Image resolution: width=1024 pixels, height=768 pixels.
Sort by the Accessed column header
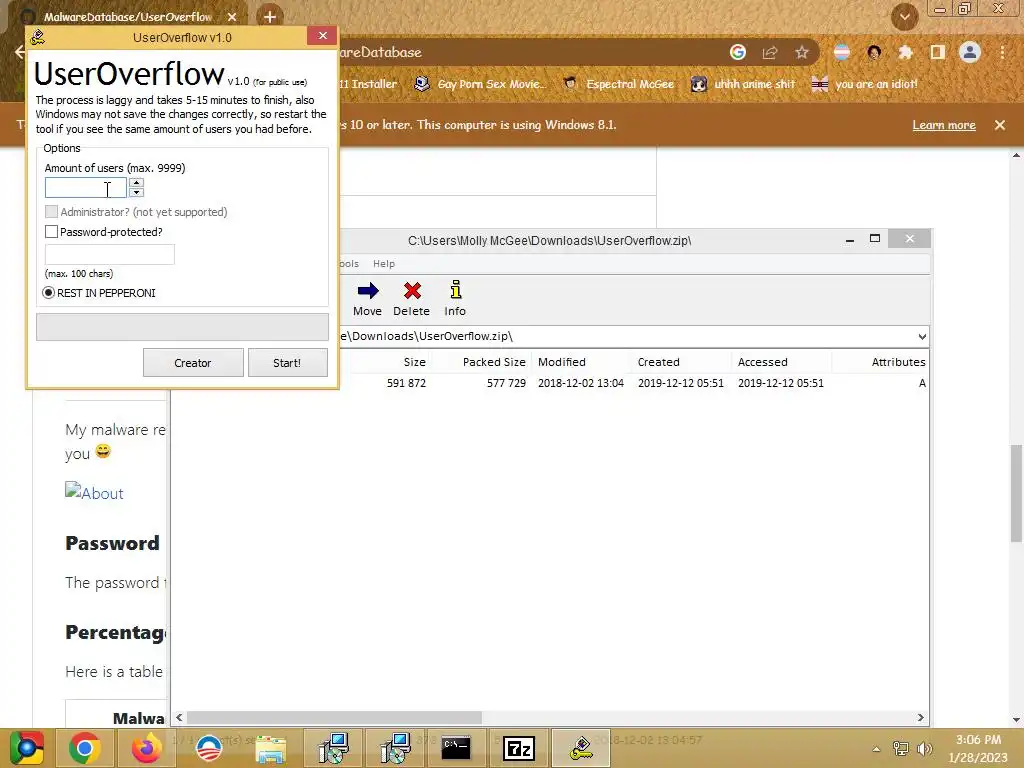[763, 362]
